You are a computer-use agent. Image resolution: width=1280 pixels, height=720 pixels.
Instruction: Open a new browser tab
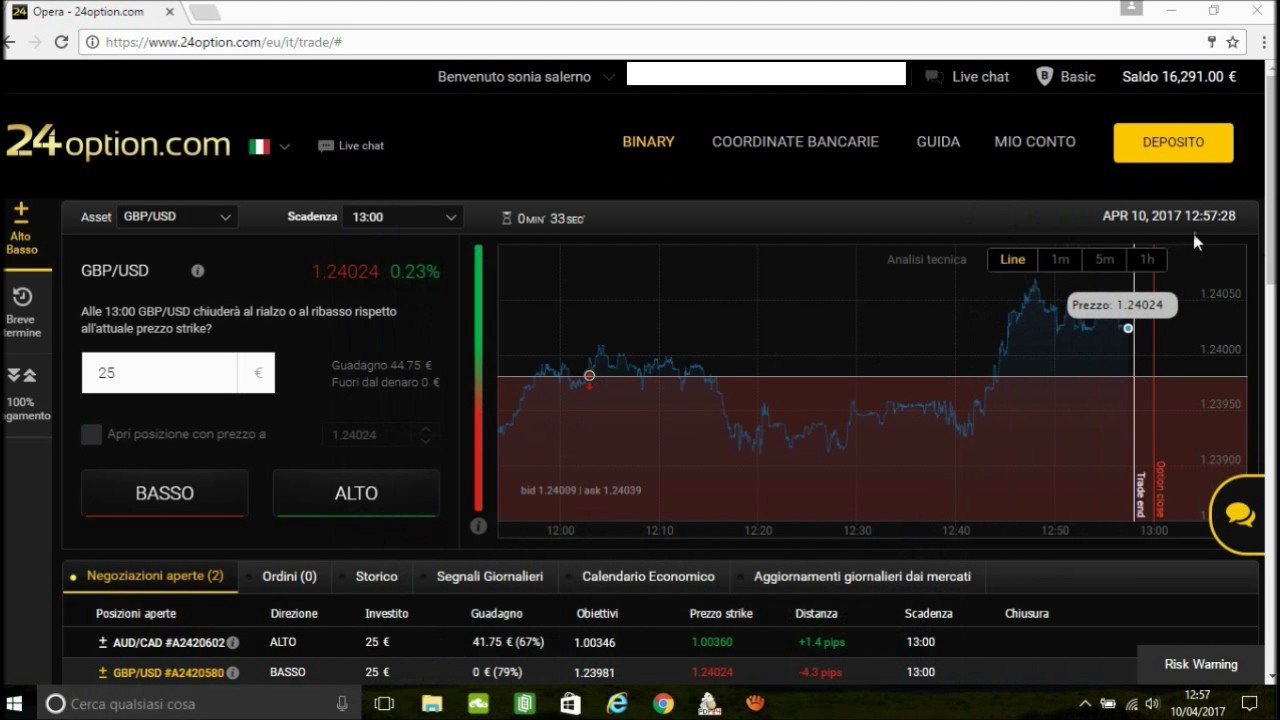[204, 12]
